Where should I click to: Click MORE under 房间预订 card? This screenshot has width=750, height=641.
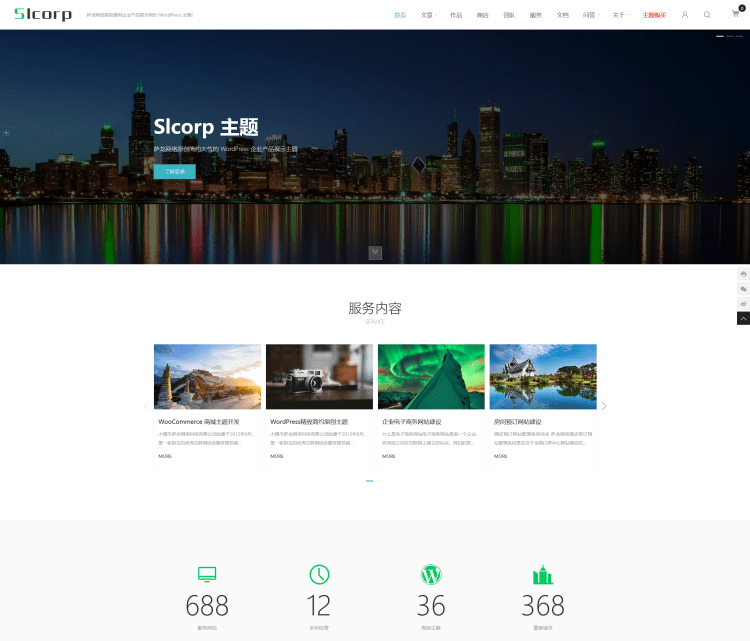point(501,456)
